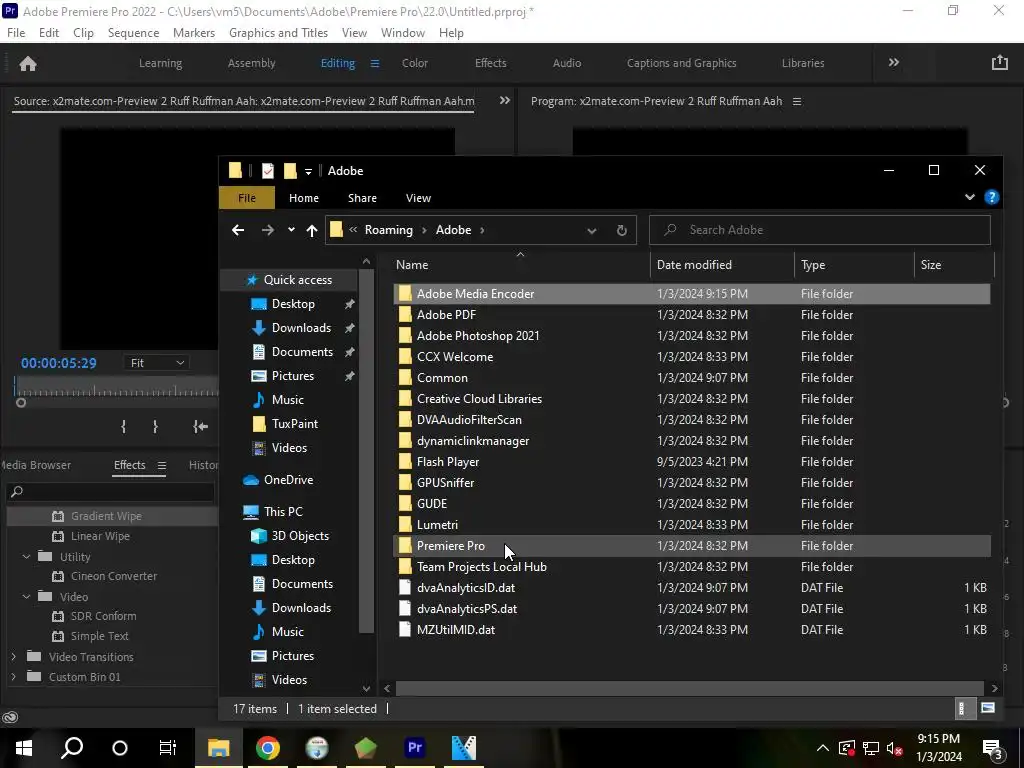
Task: Expand Video Transitions folder
Action: tap(14, 657)
